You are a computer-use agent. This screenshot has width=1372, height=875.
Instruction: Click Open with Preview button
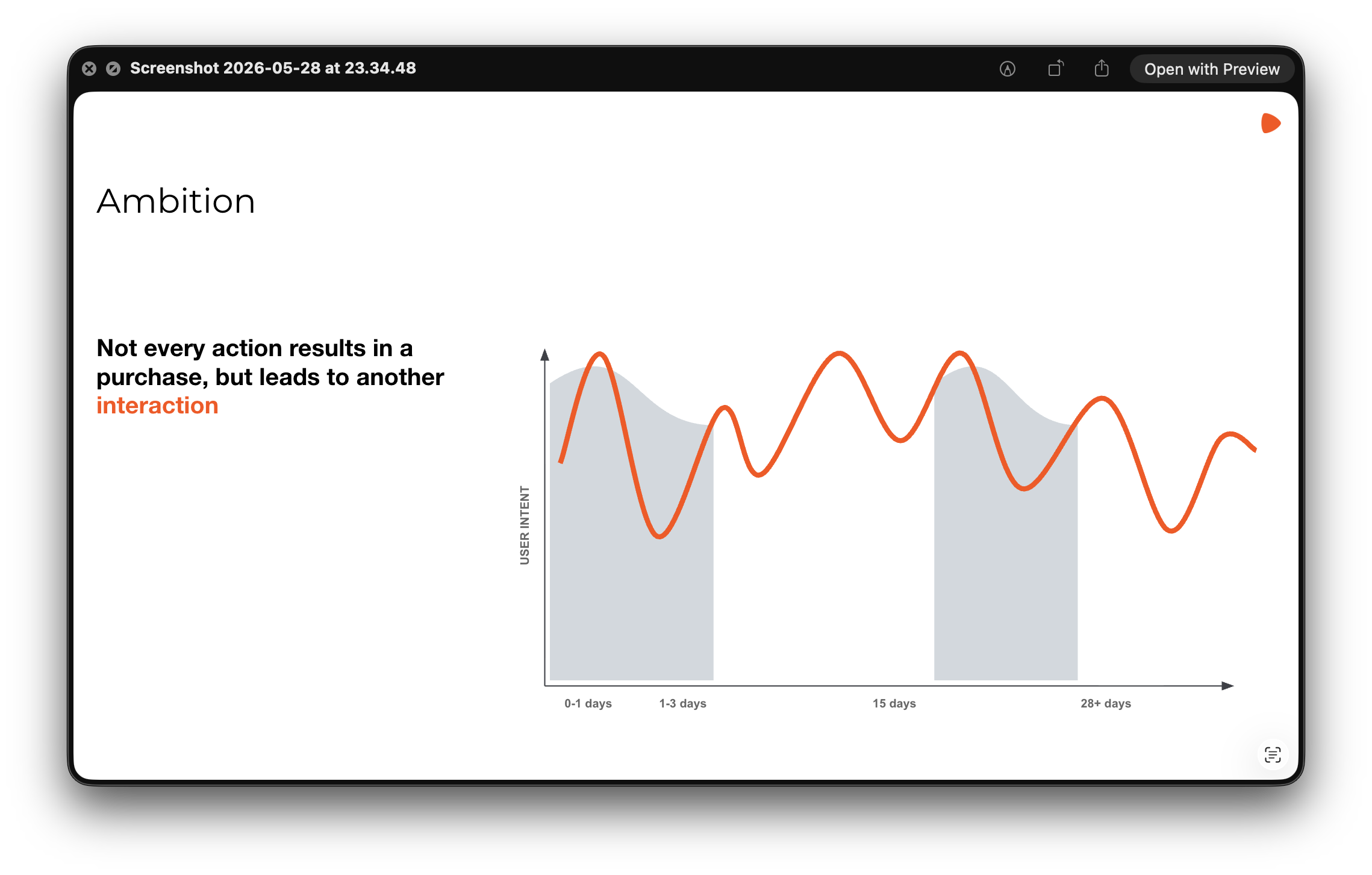coord(1212,69)
